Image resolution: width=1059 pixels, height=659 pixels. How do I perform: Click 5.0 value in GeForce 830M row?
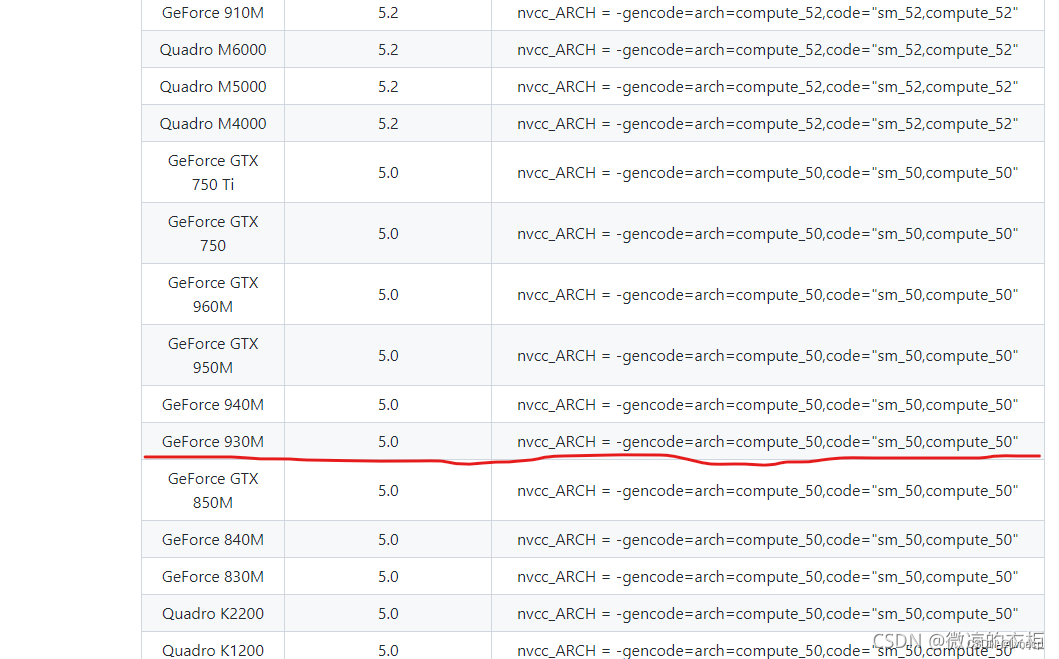(x=388, y=577)
